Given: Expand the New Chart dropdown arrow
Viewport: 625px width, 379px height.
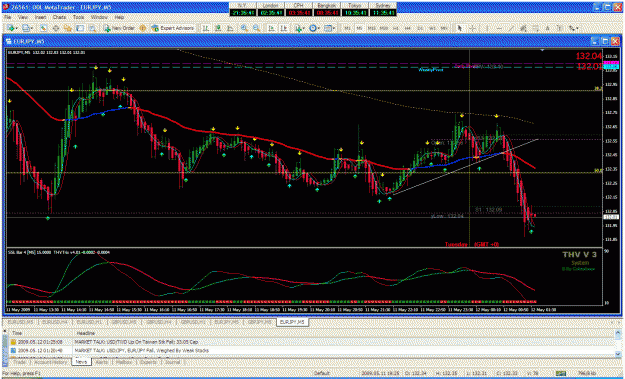Looking at the screenshot, I should pyautogui.click(x=16, y=28).
